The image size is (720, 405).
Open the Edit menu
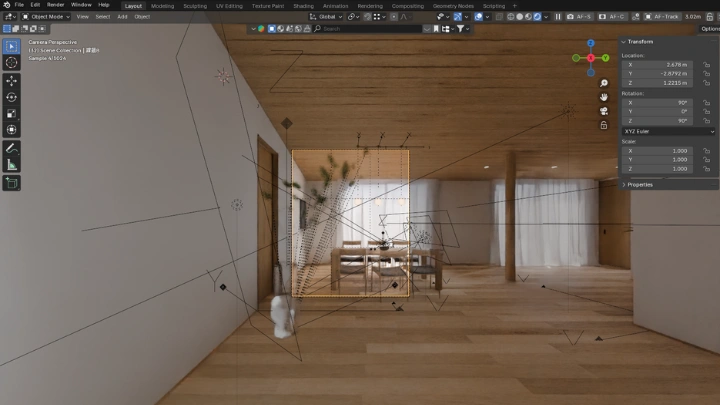click(x=35, y=5)
